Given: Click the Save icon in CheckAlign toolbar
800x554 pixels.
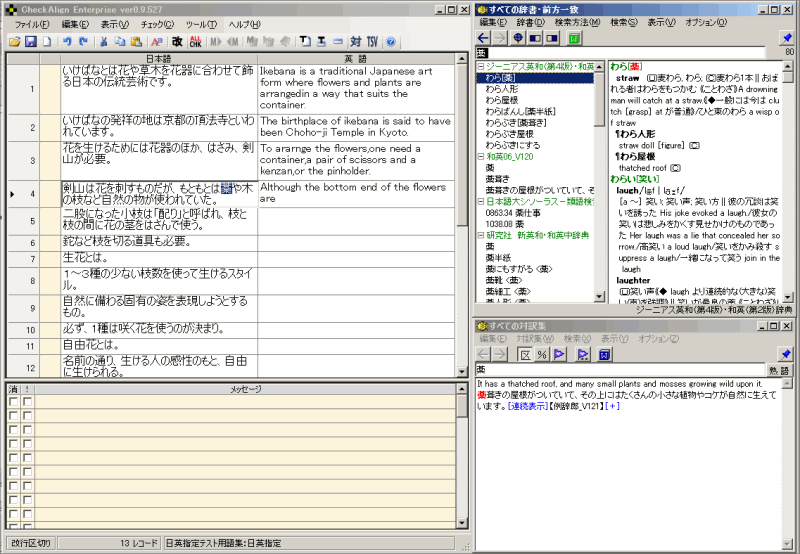Looking at the screenshot, I should (x=31, y=42).
